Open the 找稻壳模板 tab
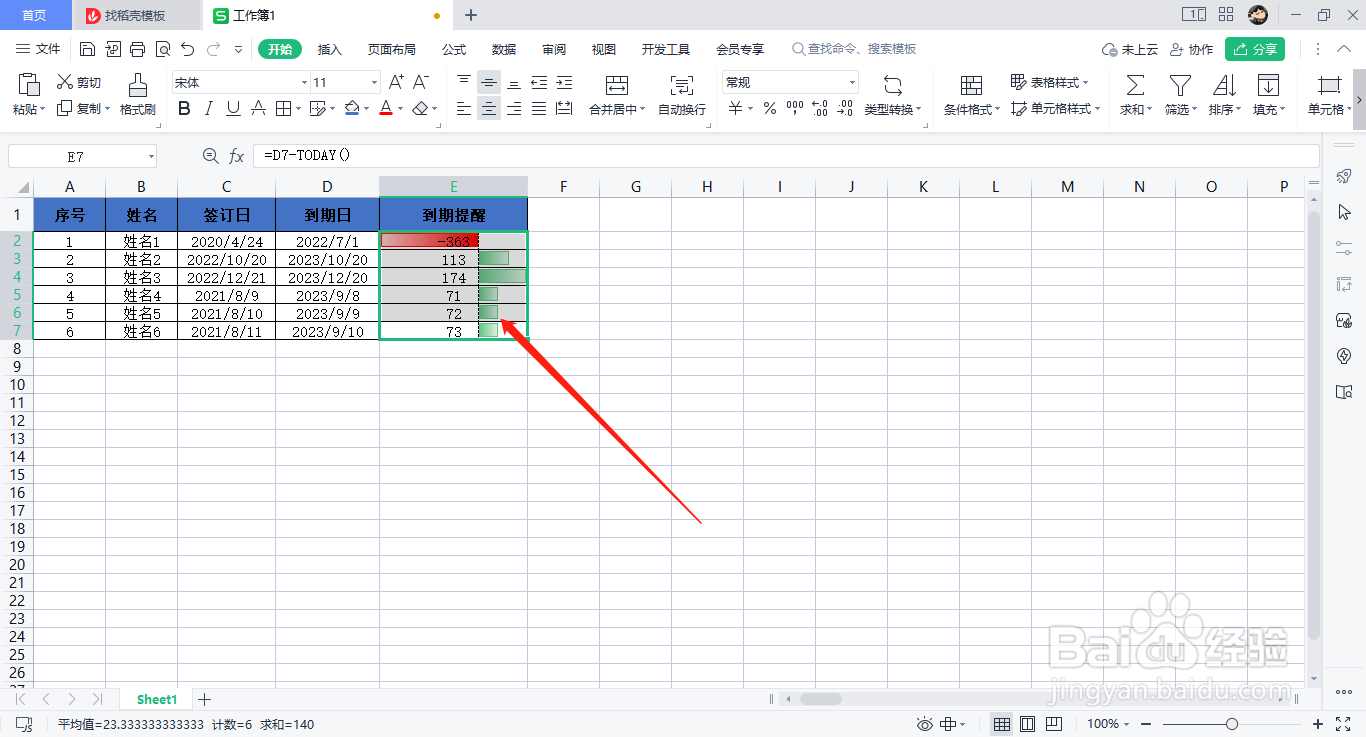 (x=135, y=15)
